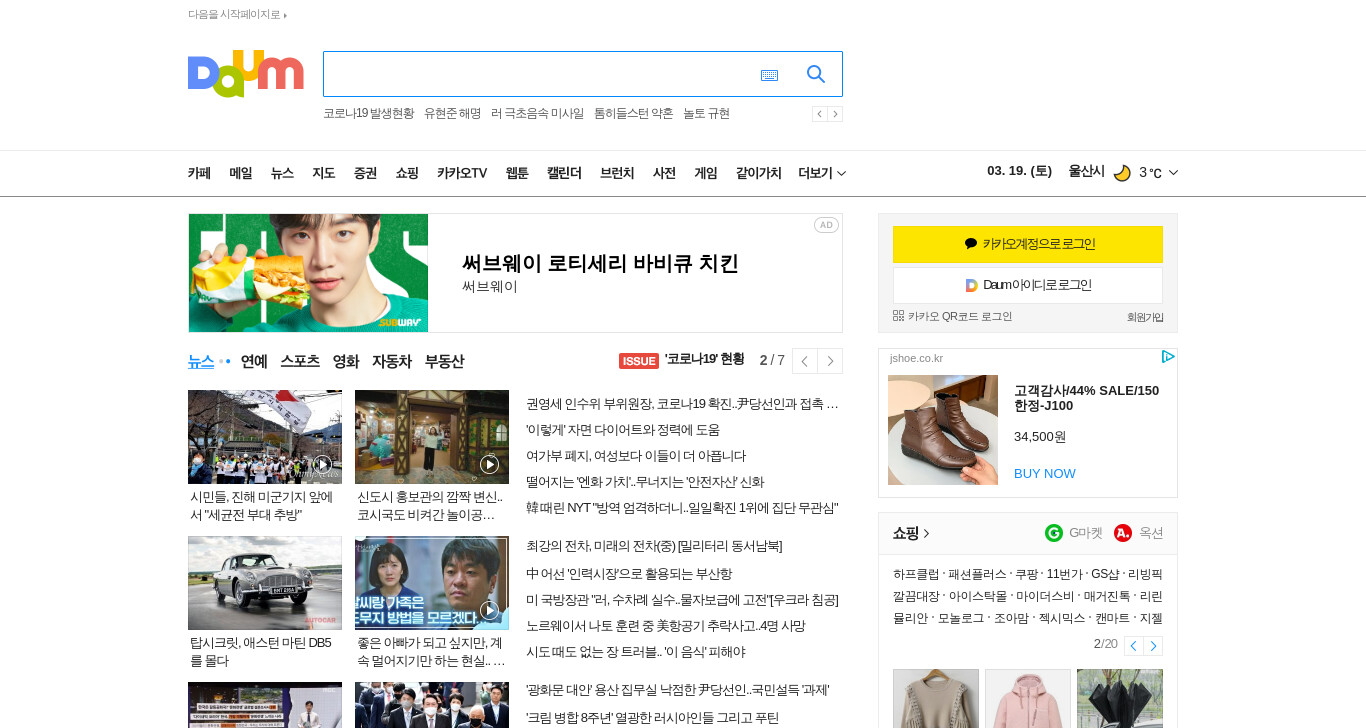
Task: Select the 영화 news tab
Action: click(346, 361)
